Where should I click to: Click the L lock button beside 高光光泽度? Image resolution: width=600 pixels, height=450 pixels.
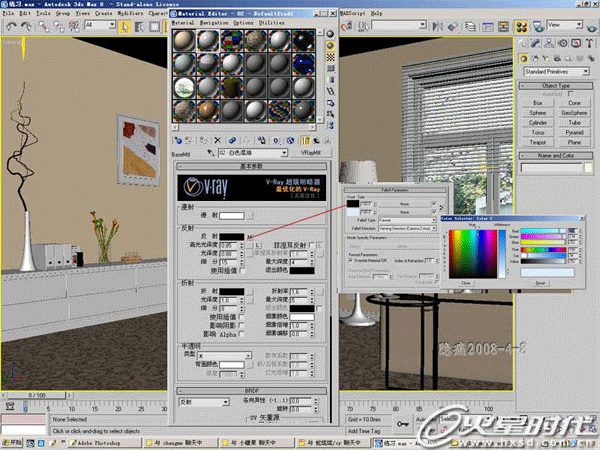click(258, 245)
